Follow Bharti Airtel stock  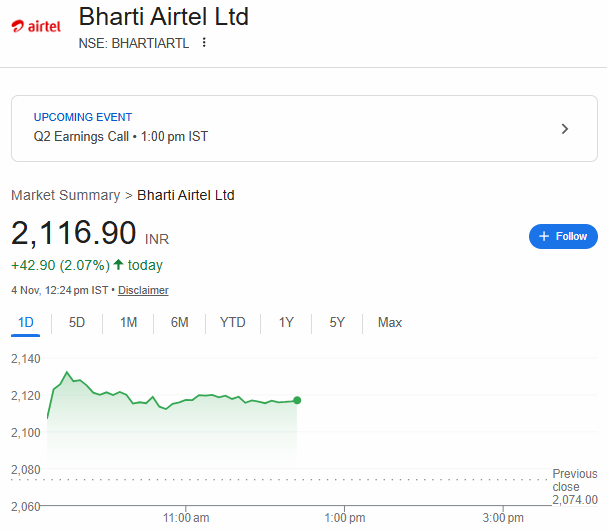(563, 236)
